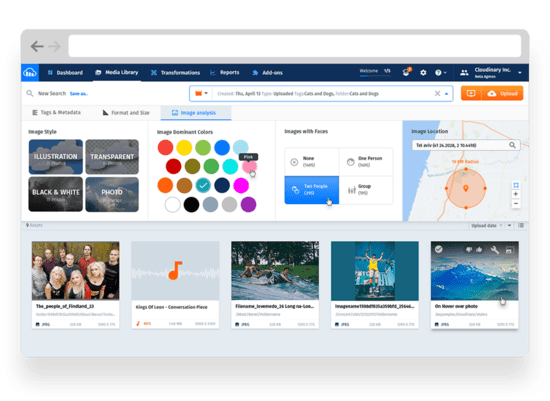Pick the white color swatch
This screenshot has width=550, height=401.
173,204
